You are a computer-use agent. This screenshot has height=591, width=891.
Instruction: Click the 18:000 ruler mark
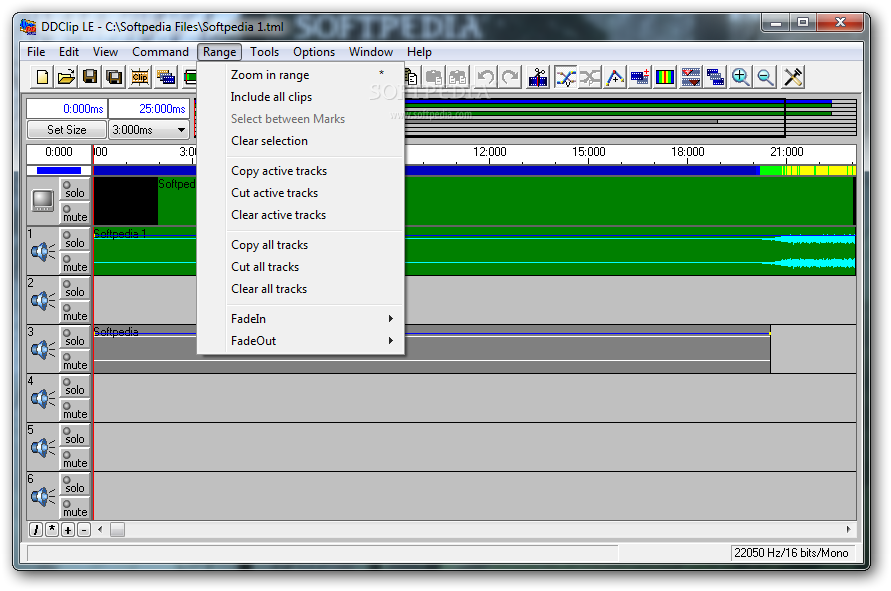[x=688, y=152]
